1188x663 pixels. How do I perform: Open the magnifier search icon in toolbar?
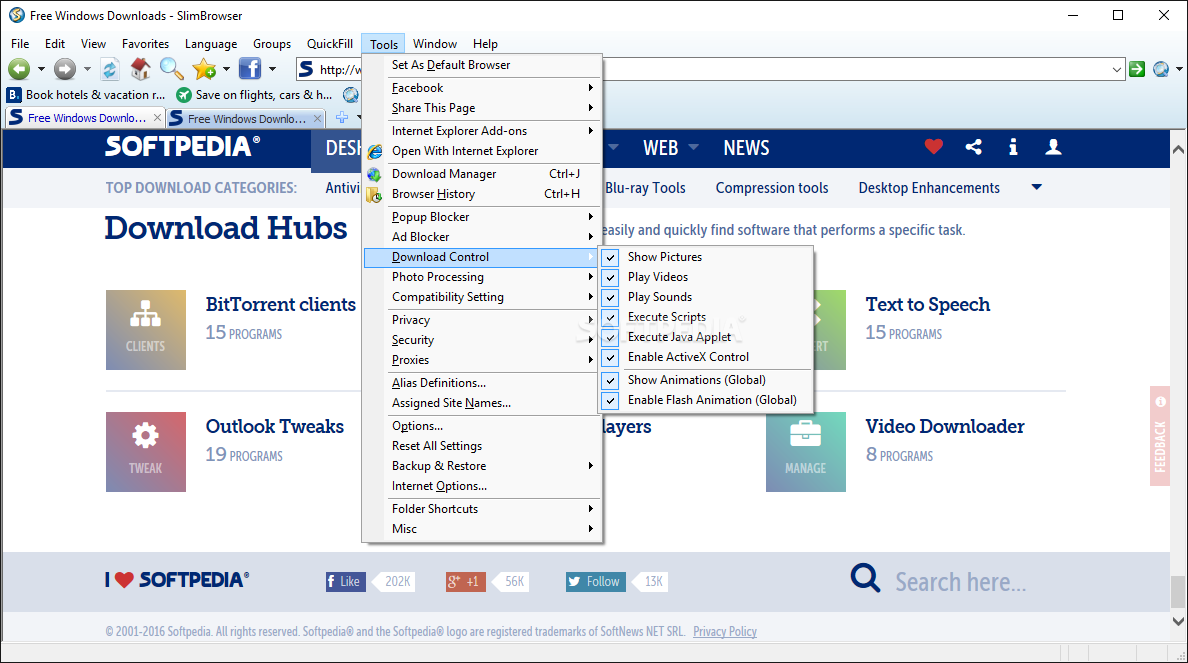[x=171, y=69]
